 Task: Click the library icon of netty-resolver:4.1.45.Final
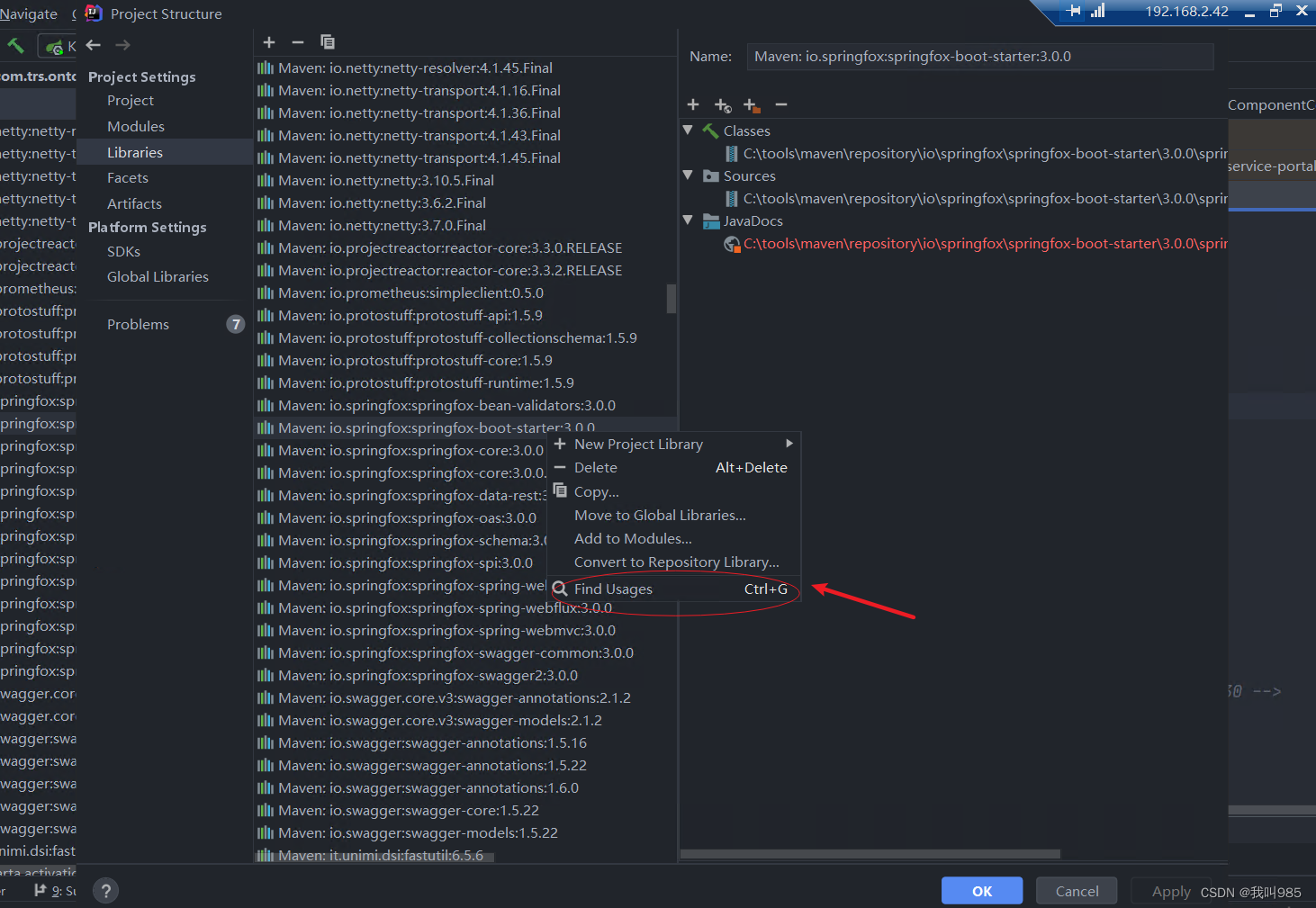pos(266,68)
